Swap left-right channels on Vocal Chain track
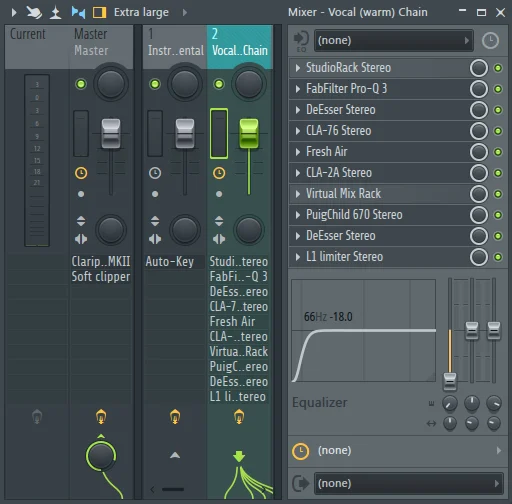The width and height of the screenshot is (512, 504). [x=219, y=239]
